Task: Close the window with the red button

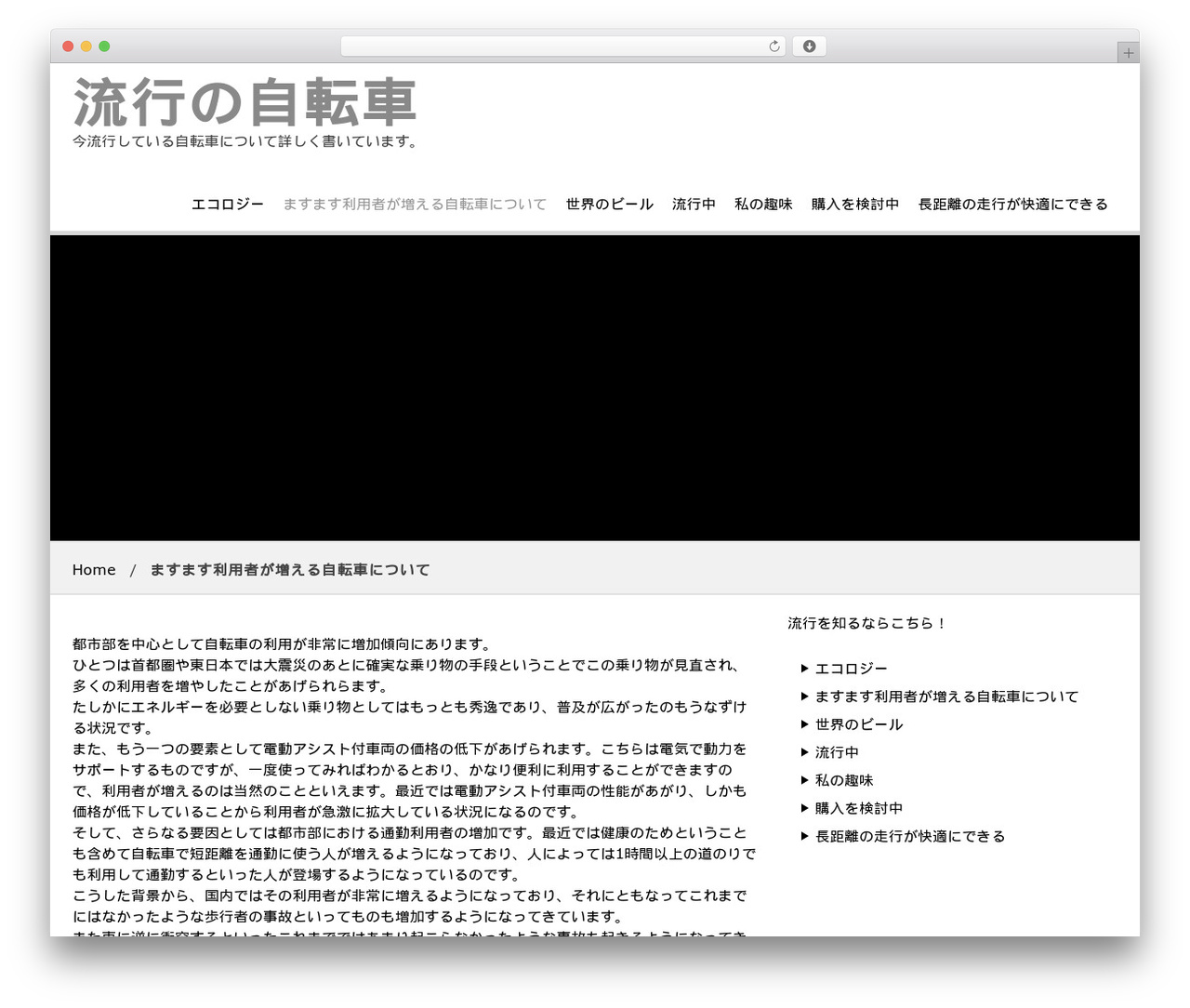Action: pyautogui.click(x=68, y=46)
